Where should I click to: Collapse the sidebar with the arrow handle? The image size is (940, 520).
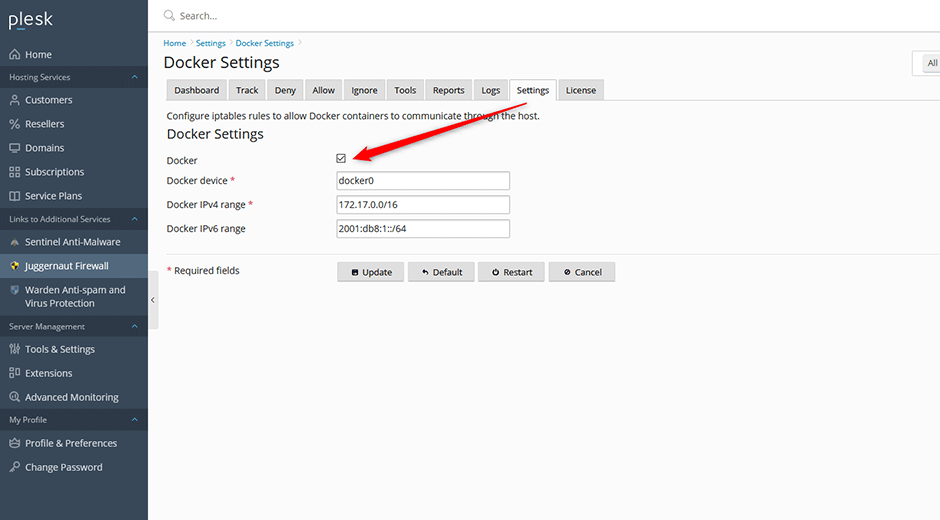pyautogui.click(x=153, y=300)
